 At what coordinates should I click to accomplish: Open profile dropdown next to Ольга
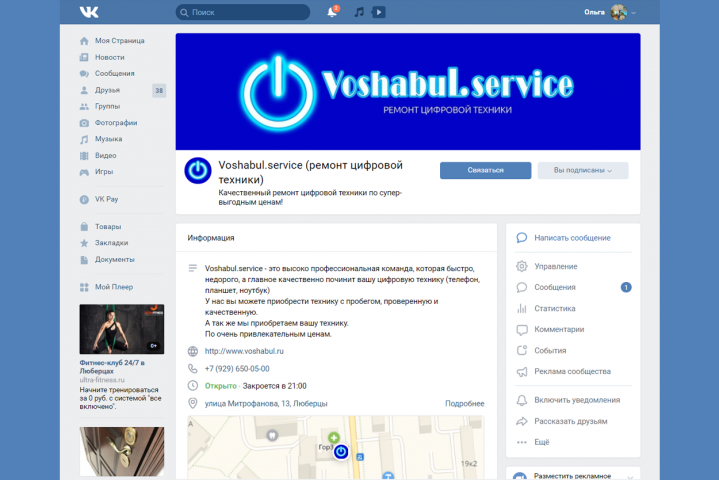coord(633,13)
